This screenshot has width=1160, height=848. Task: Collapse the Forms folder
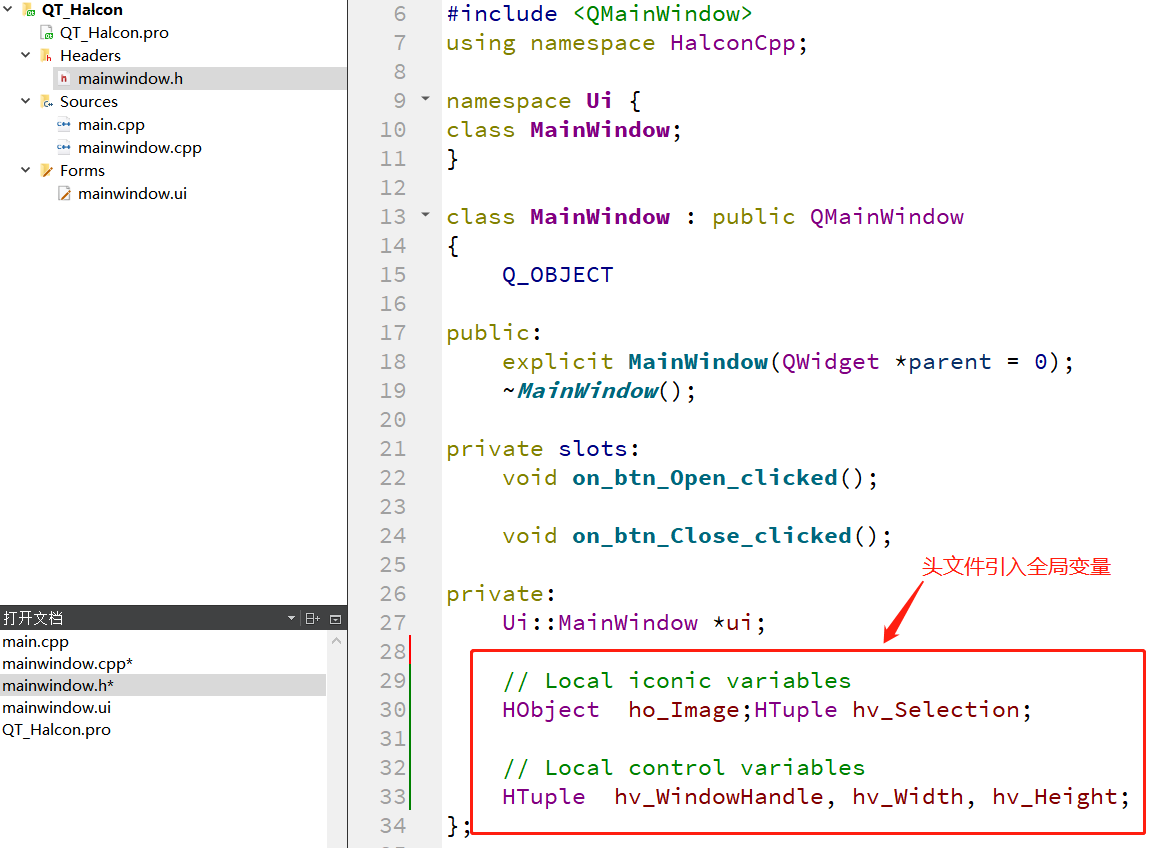pos(26,170)
